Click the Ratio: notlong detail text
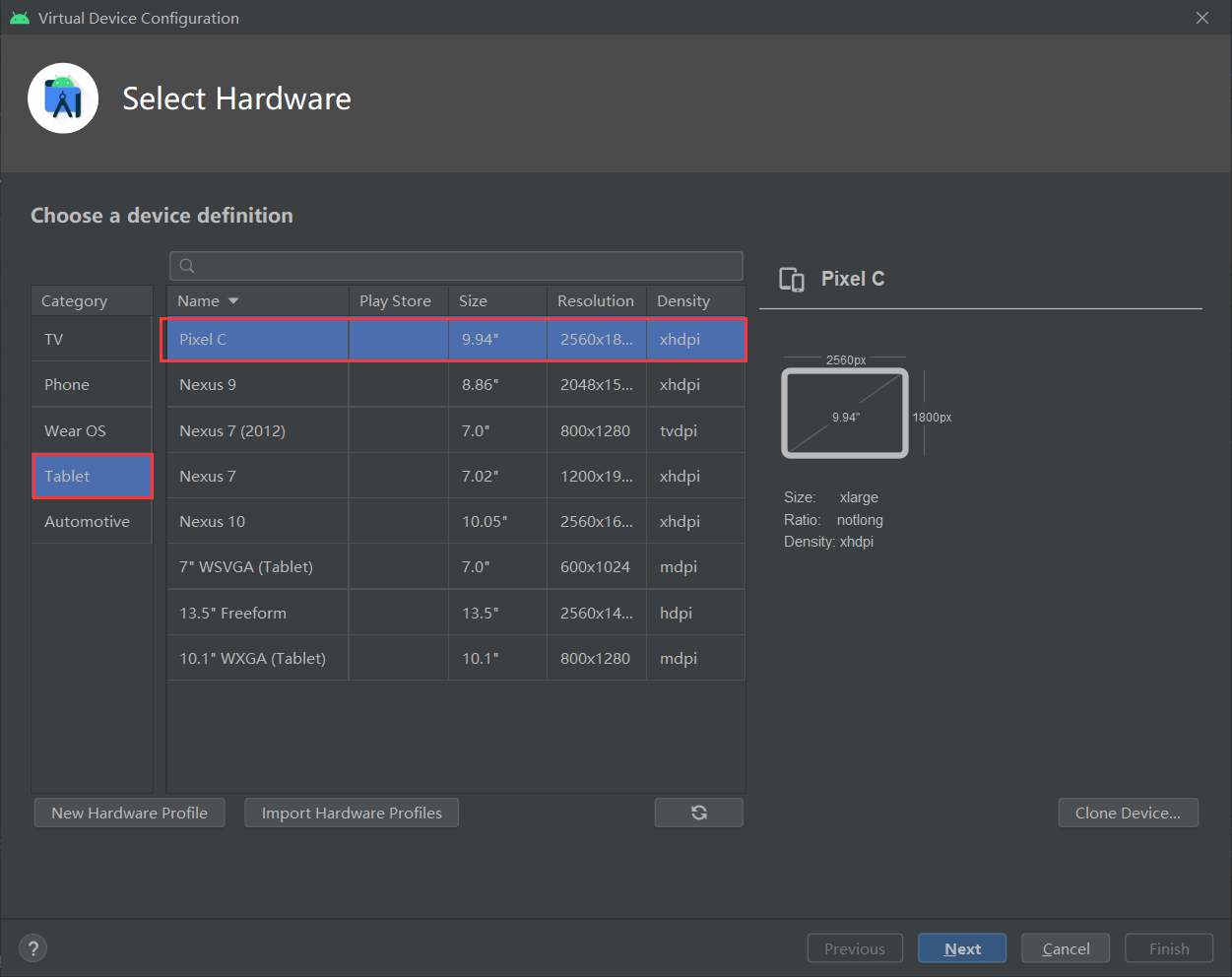 pyautogui.click(x=833, y=520)
